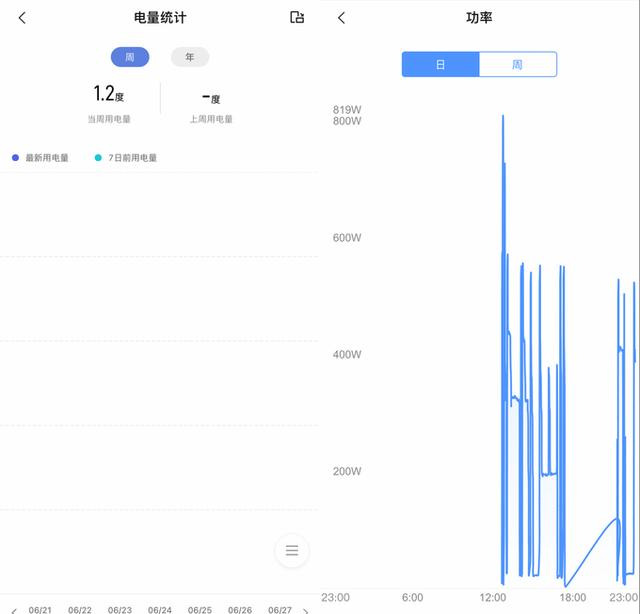Switch electricity statistics to 年 view
The width and height of the screenshot is (640, 614).
pos(190,57)
